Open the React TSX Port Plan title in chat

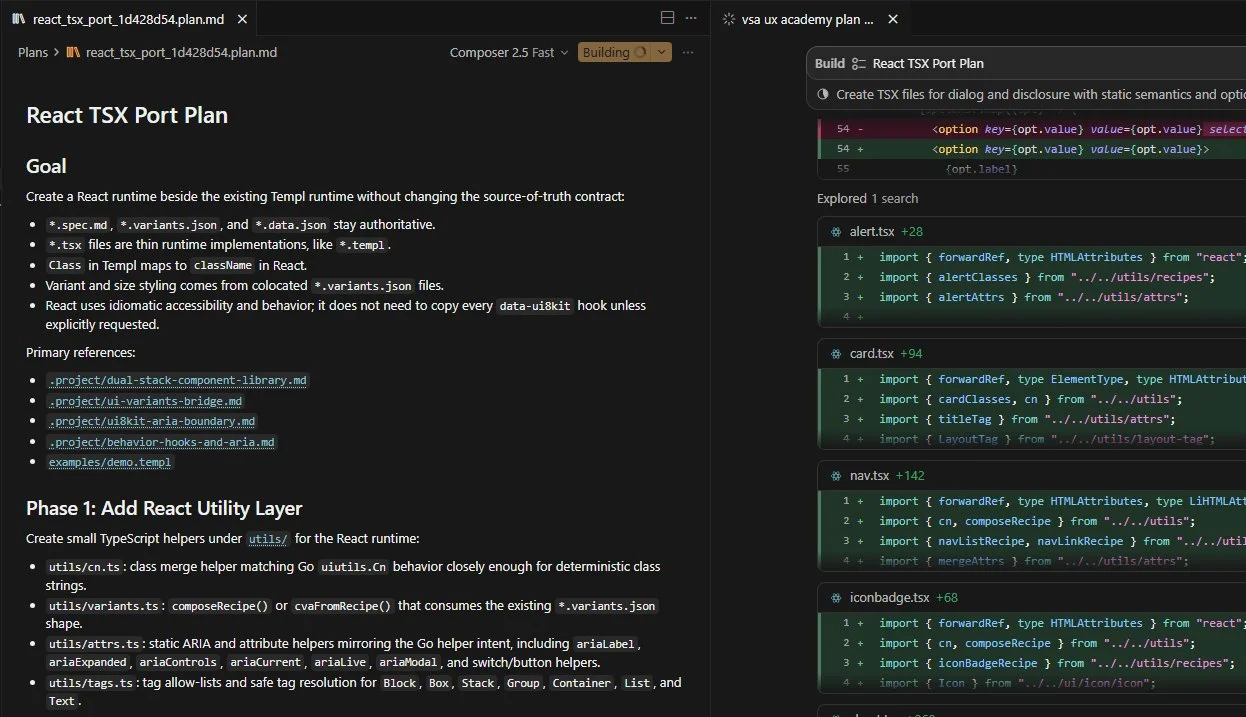(x=928, y=63)
